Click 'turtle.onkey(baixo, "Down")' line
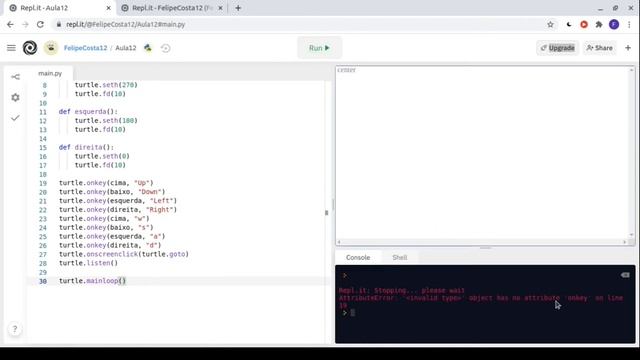This screenshot has height=360, width=640. click(112, 192)
